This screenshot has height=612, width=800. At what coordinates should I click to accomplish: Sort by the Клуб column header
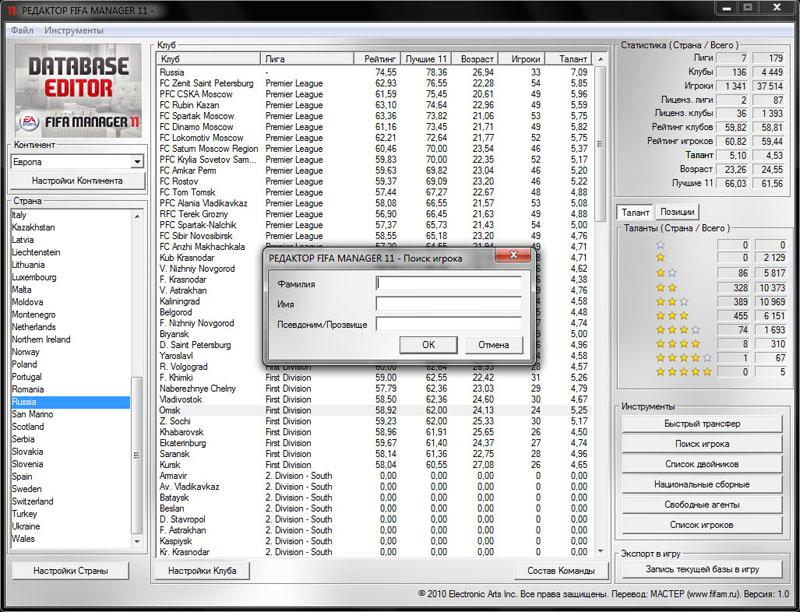[x=208, y=59]
